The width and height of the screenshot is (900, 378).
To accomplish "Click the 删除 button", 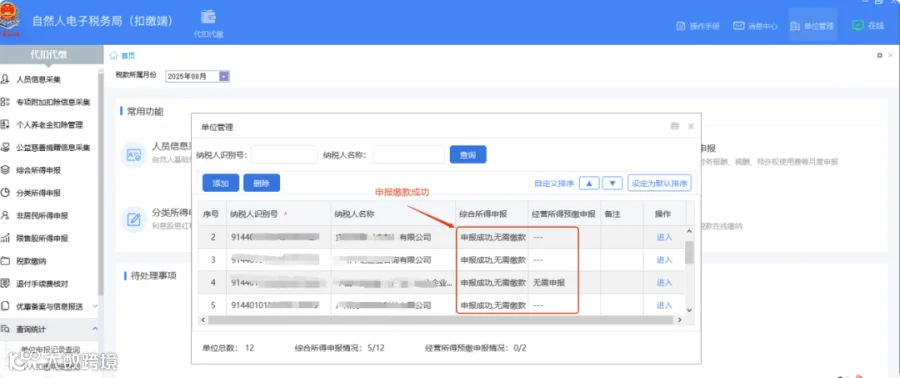I will click(x=261, y=184).
